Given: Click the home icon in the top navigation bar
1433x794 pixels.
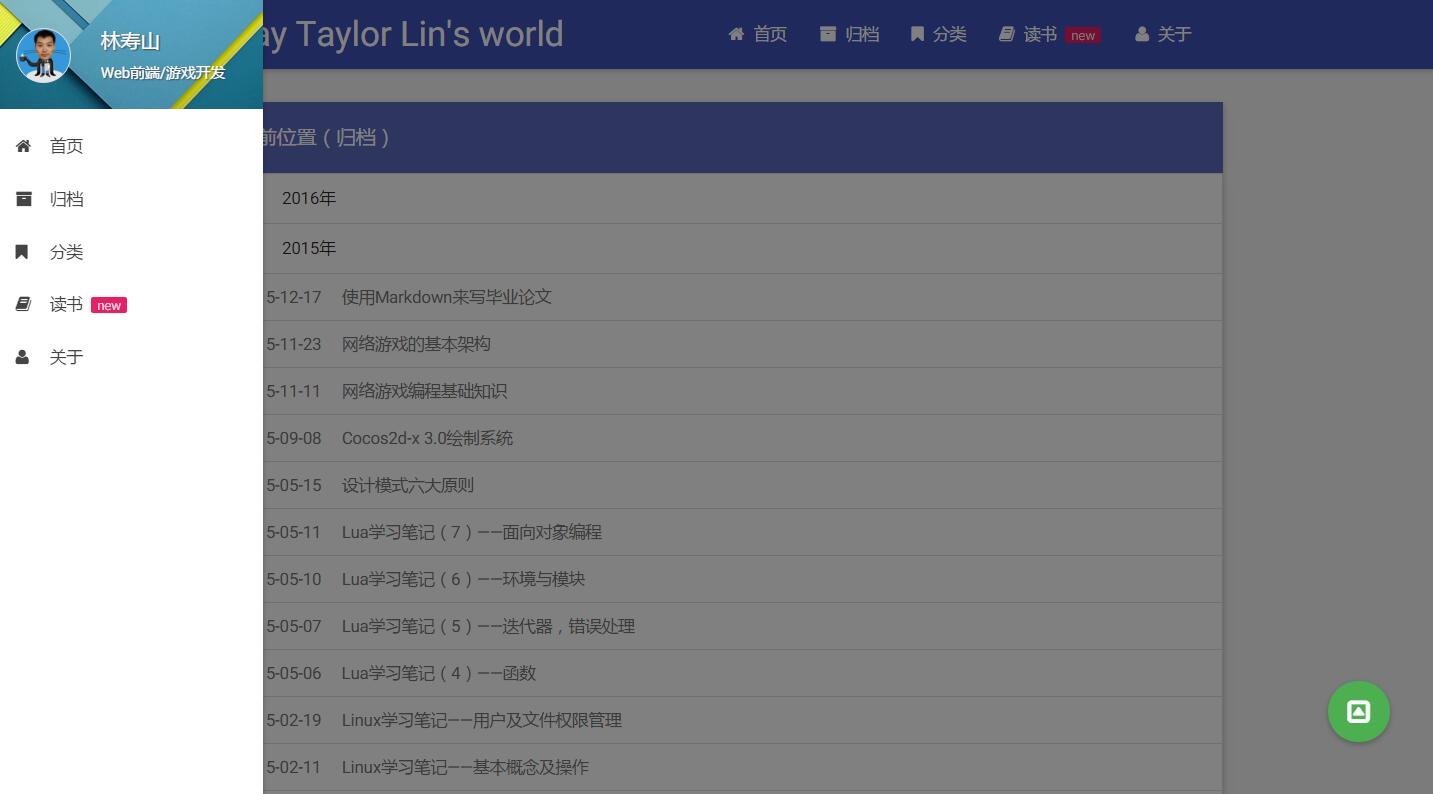Looking at the screenshot, I should [738, 33].
